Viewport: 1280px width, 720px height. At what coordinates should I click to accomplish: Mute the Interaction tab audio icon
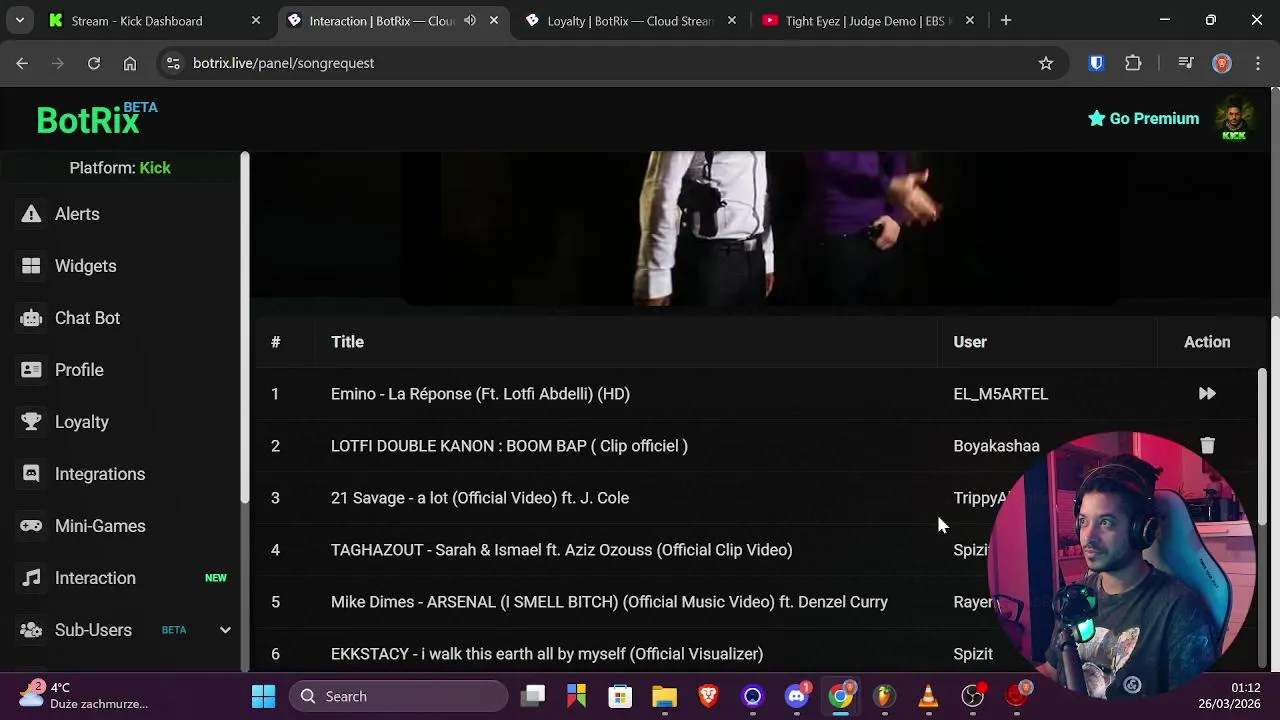click(x=470, y=21)
